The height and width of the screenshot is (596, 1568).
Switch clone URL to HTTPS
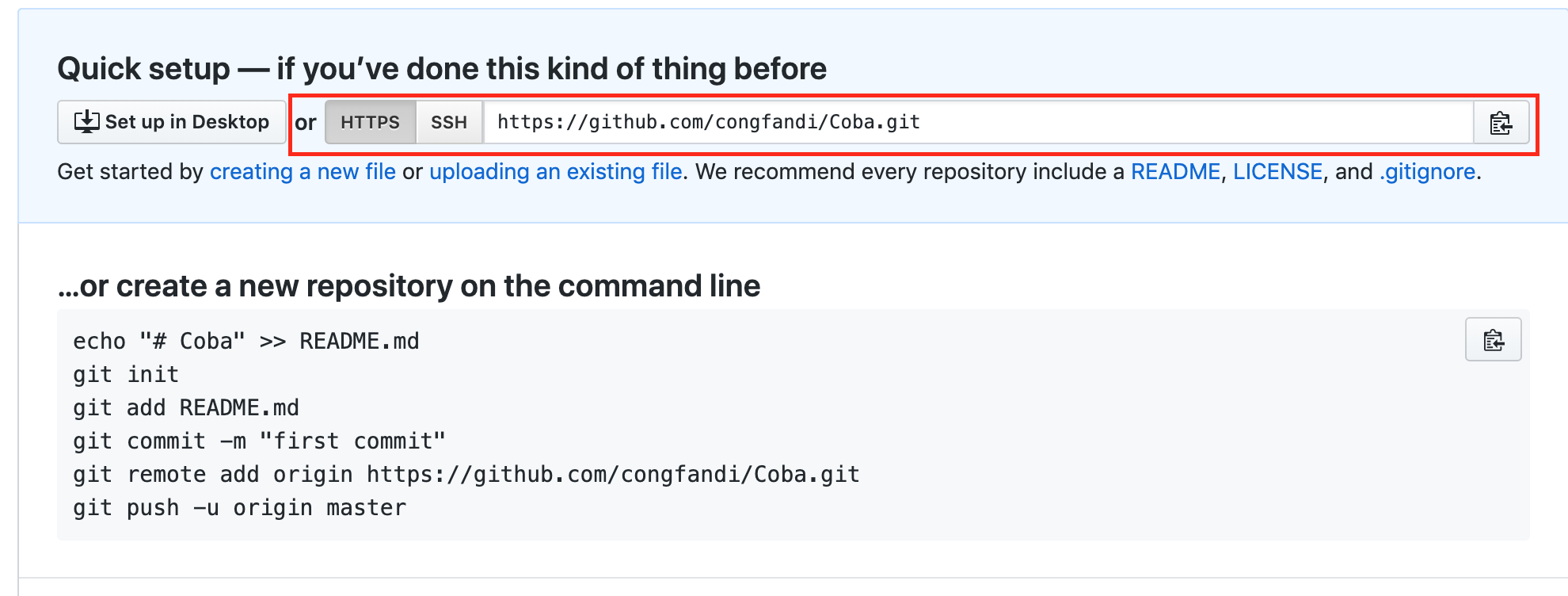click(x=370, y=123)
